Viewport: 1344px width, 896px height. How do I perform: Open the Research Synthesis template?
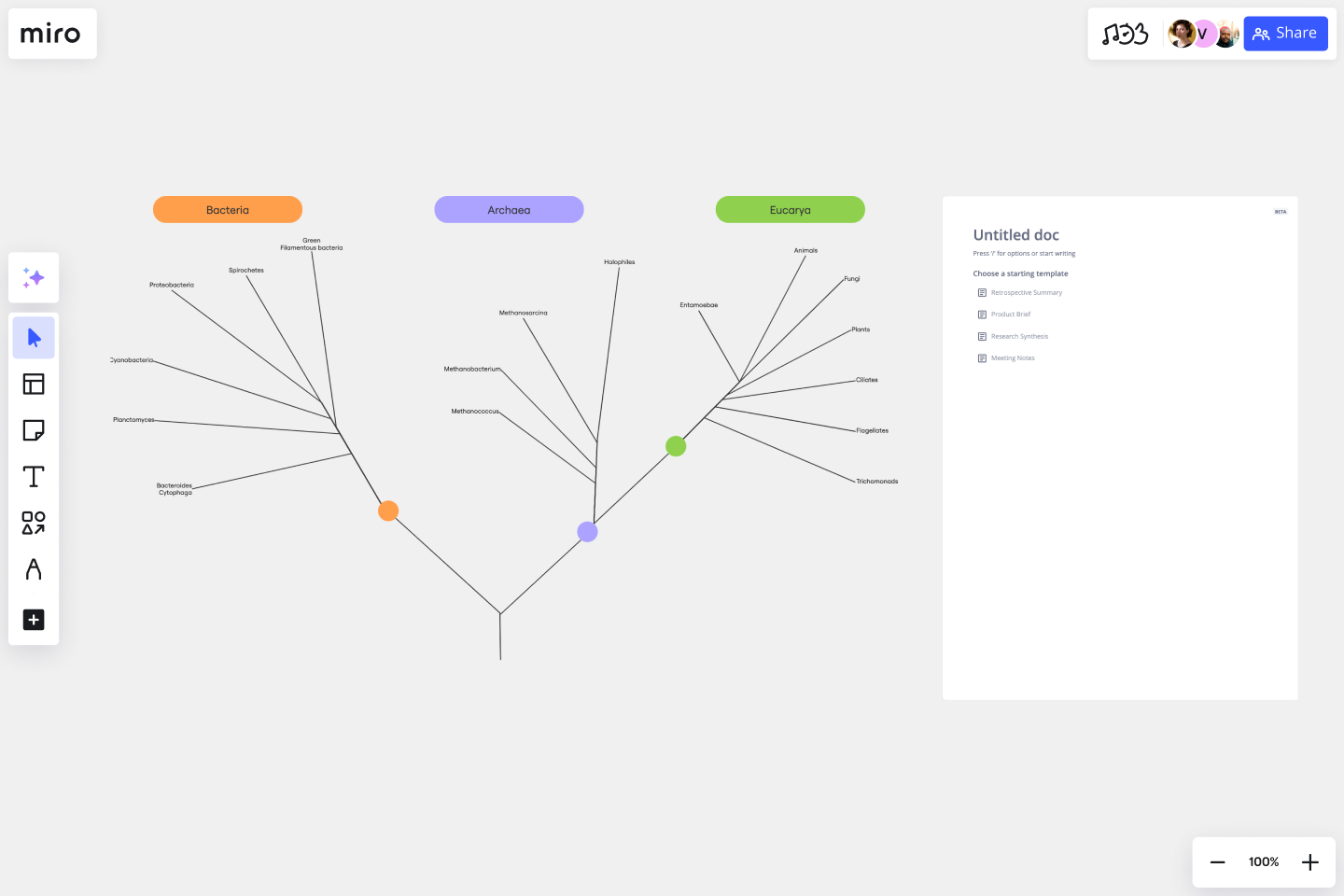(1019, 336)
